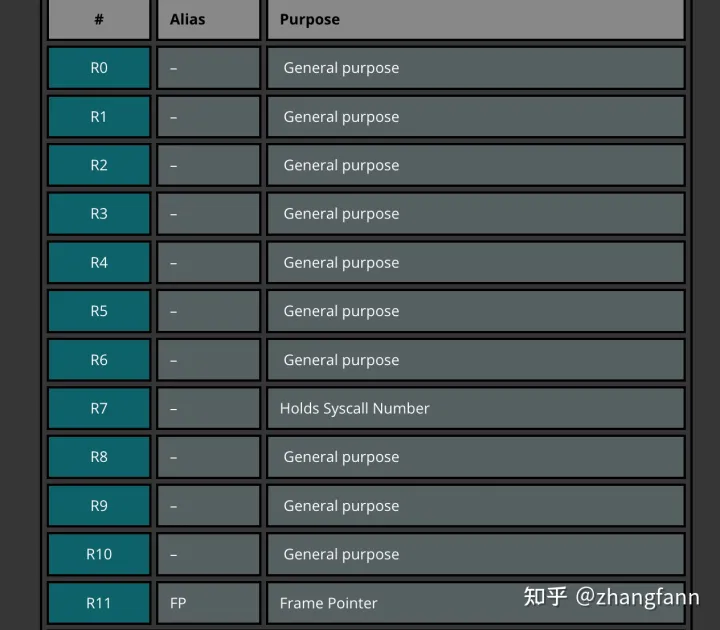Screen dimensions: 720x630
Task: Click General purpose text in R0 row
Action: coord(341,68)
